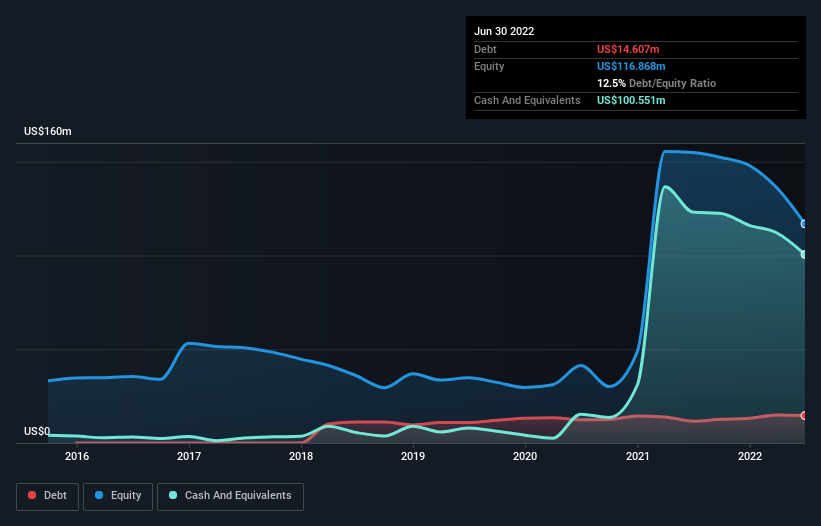Click the Equity row label in tooltip
The image size is (821, 526).
489,66
